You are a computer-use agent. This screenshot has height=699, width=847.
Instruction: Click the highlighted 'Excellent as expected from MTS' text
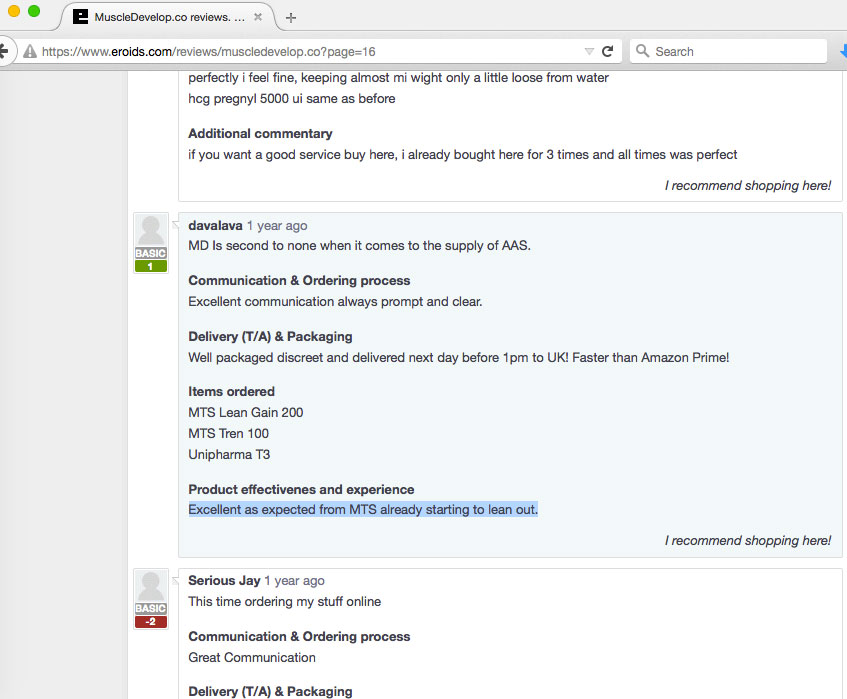pos(363,509)
